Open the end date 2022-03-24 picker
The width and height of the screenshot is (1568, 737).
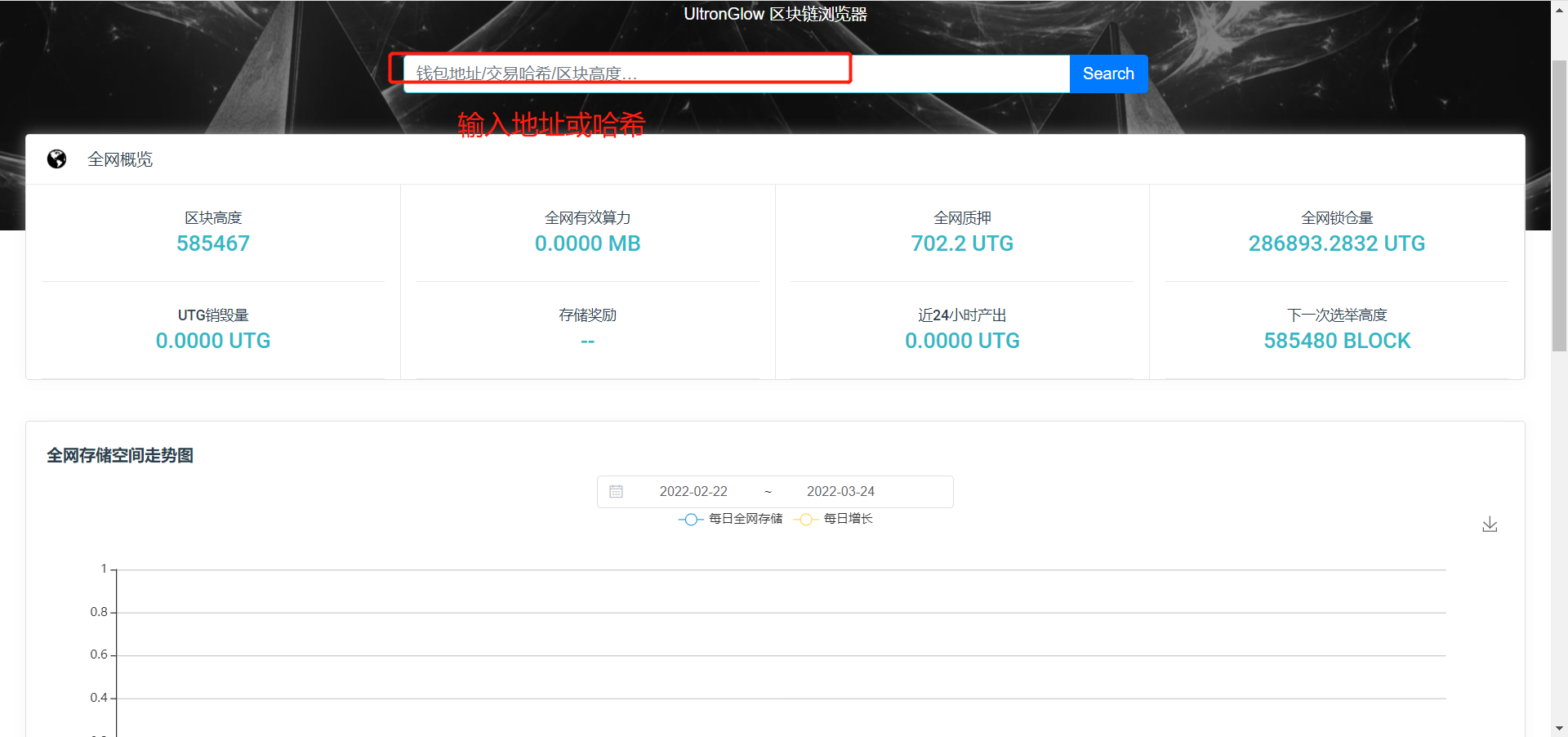coord(840,491)
